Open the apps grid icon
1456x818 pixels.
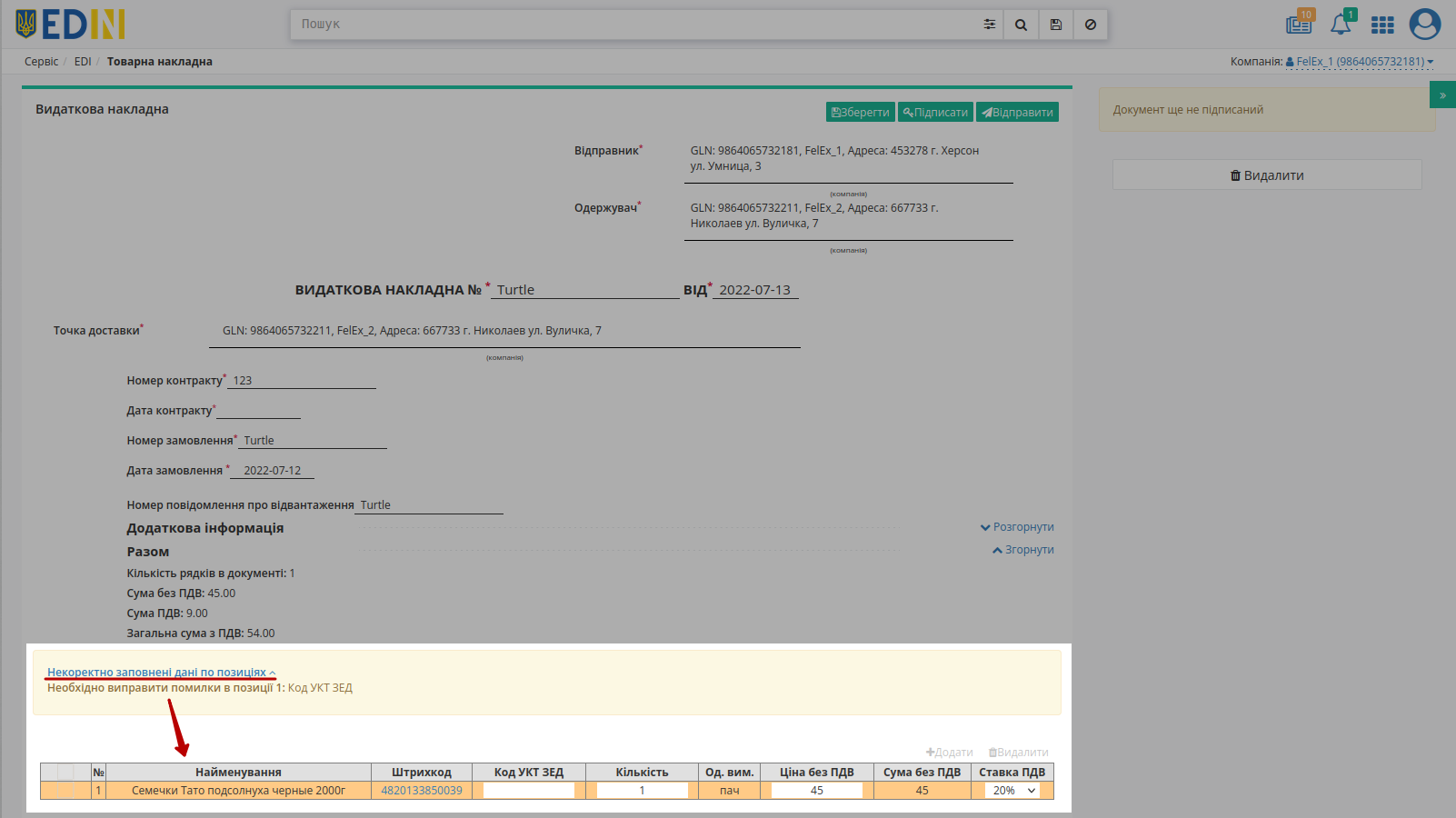1382,25
